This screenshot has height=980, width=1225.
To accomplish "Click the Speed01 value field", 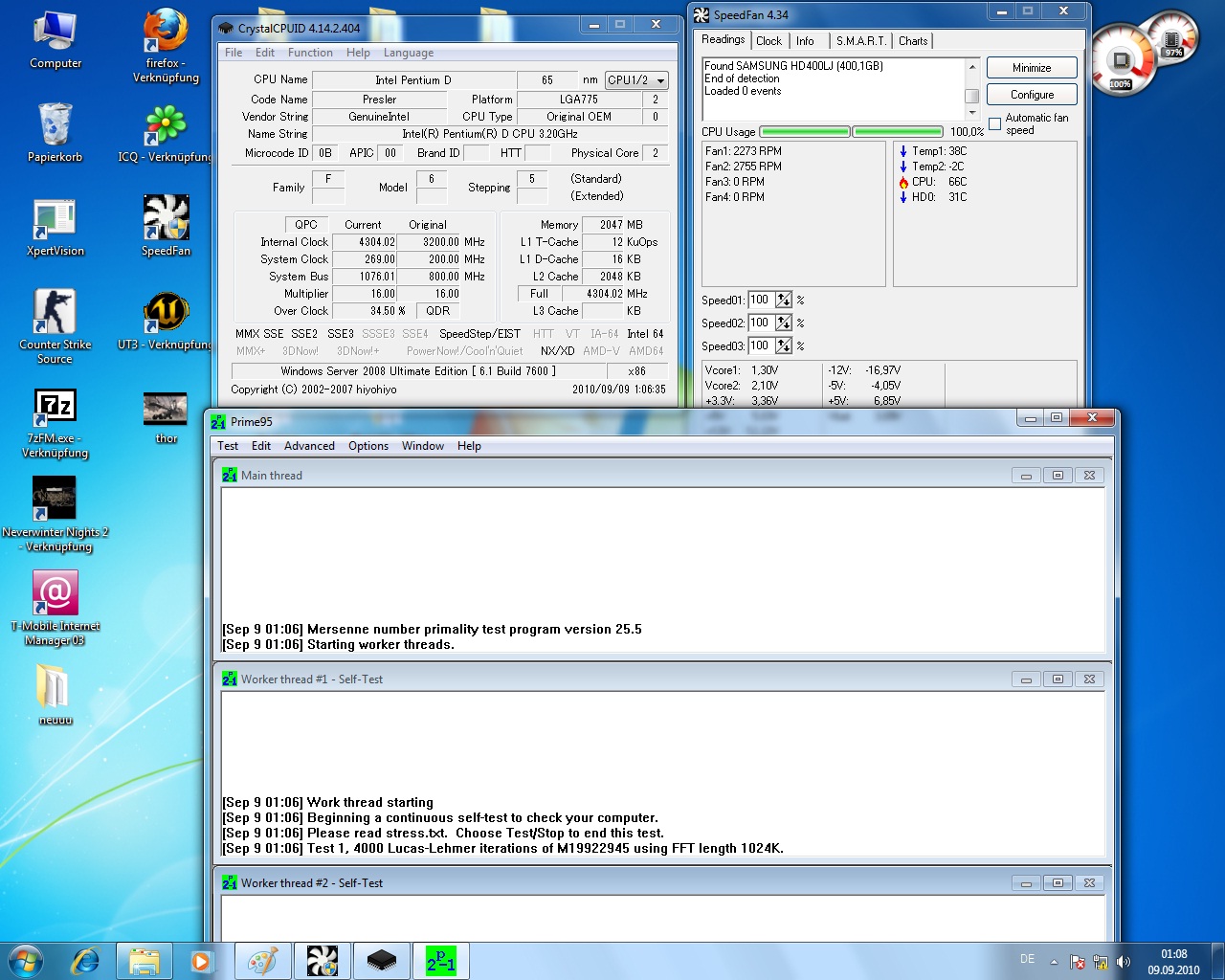I will (x=762, y=300).
